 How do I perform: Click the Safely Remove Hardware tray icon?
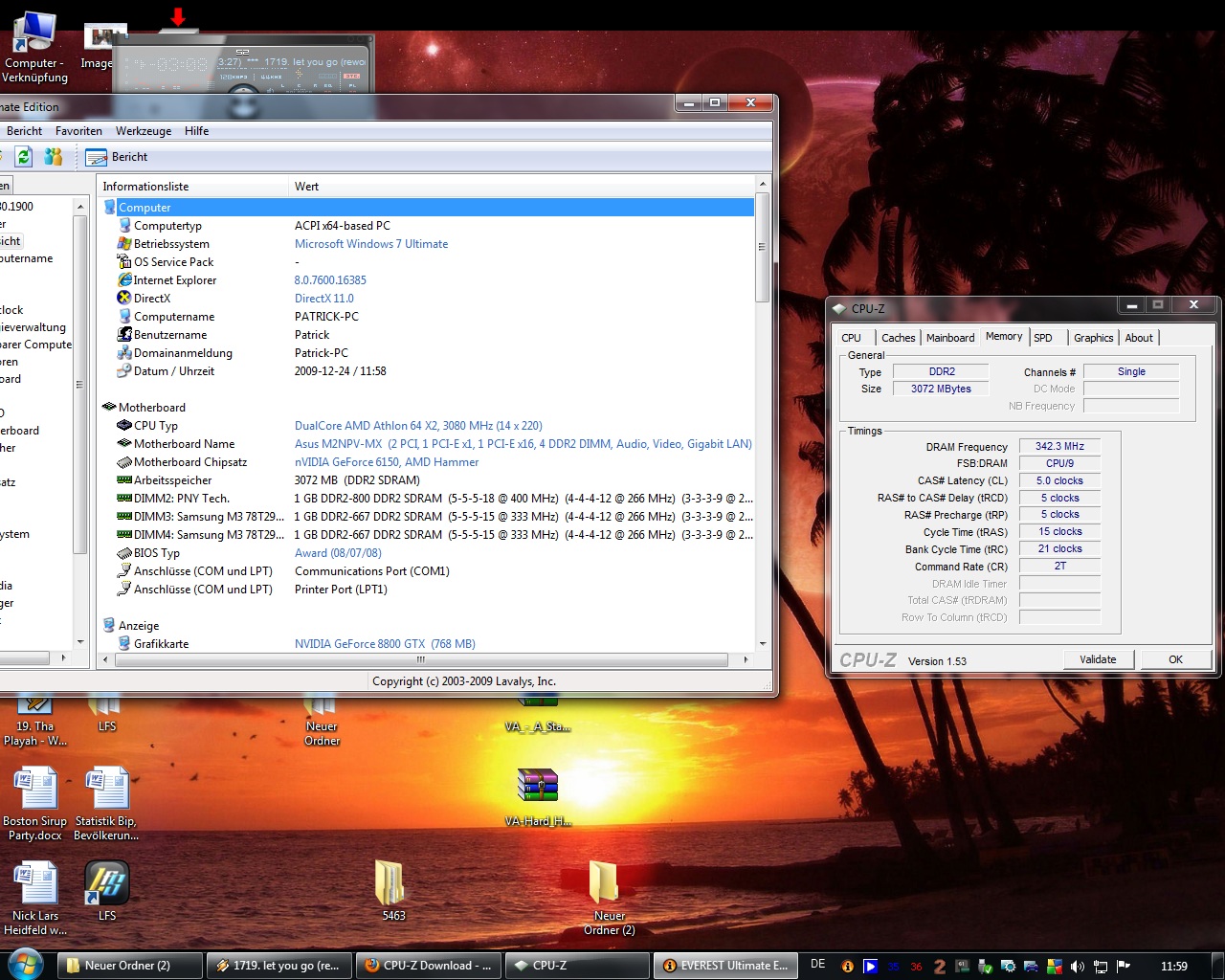click(986, 967)
